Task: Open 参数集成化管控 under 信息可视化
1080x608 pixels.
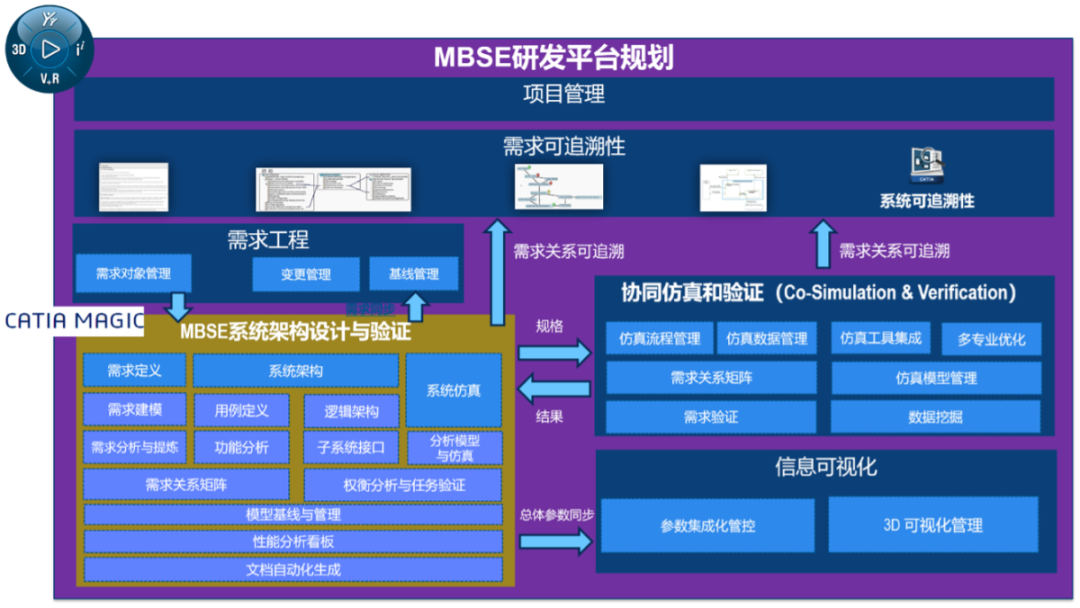Action: (x=709, y=527)
